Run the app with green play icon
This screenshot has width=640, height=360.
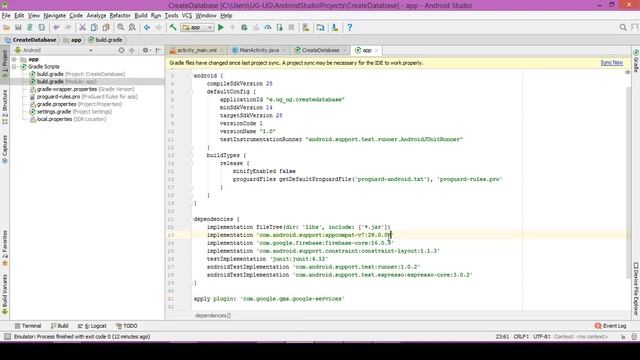tap(221, 27)
